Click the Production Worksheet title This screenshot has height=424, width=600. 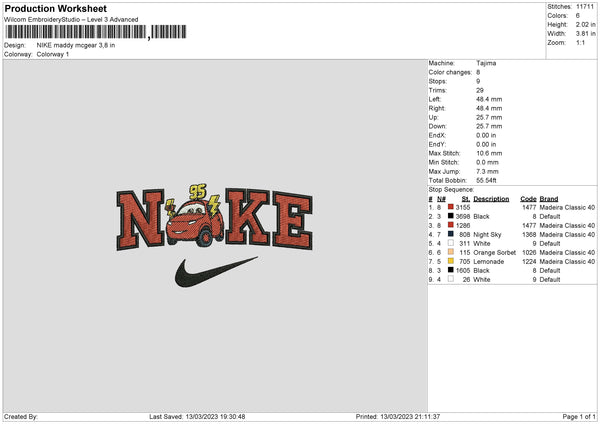click(x=55, y=8)
